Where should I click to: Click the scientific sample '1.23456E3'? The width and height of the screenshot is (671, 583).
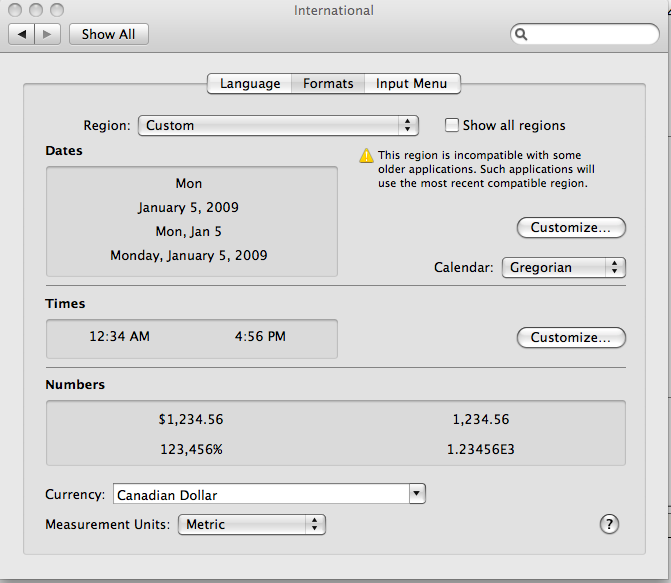(x=481, y=449)
